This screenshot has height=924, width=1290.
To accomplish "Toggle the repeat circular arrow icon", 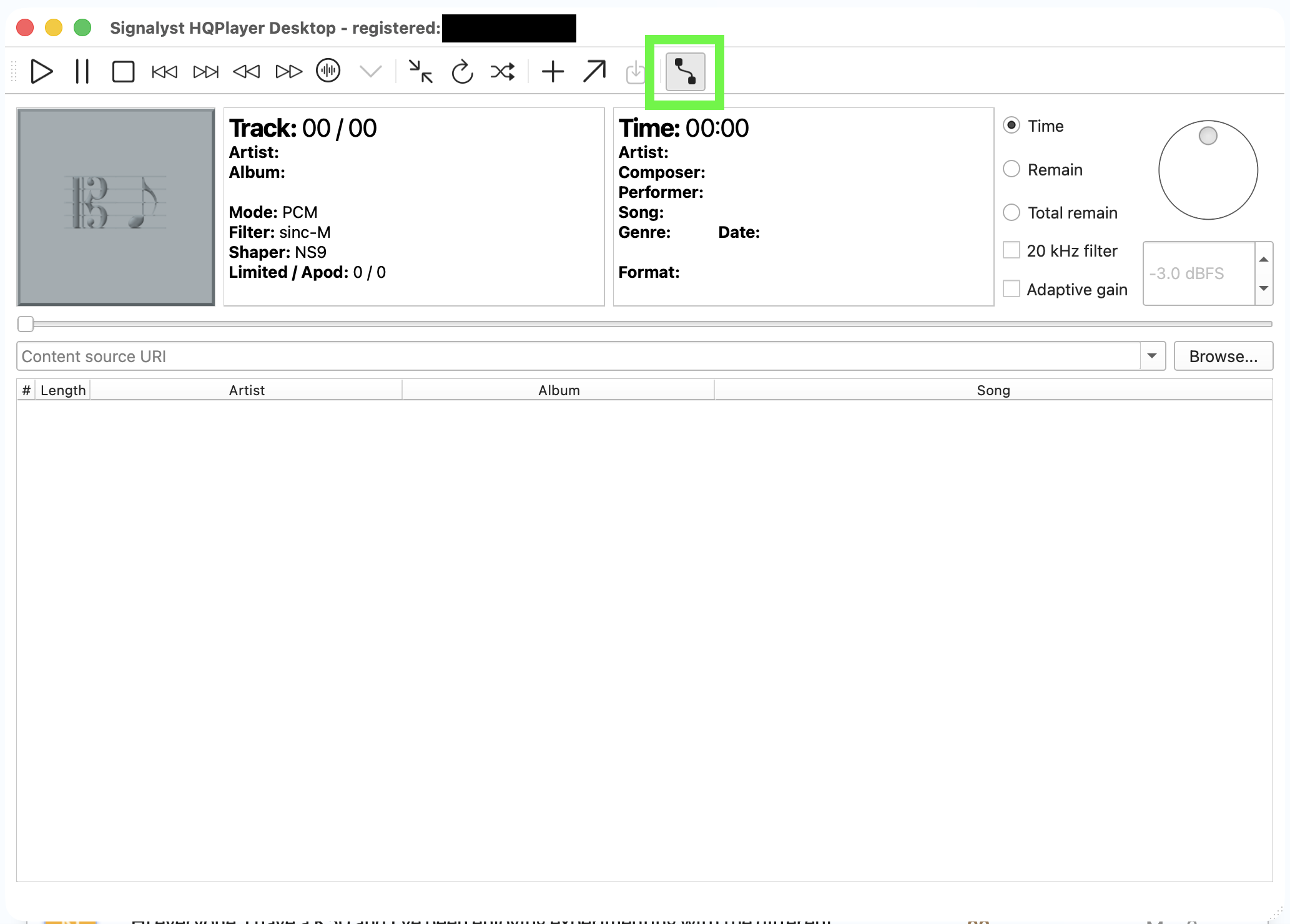I will pyautogui.click(x=462, y=72).
